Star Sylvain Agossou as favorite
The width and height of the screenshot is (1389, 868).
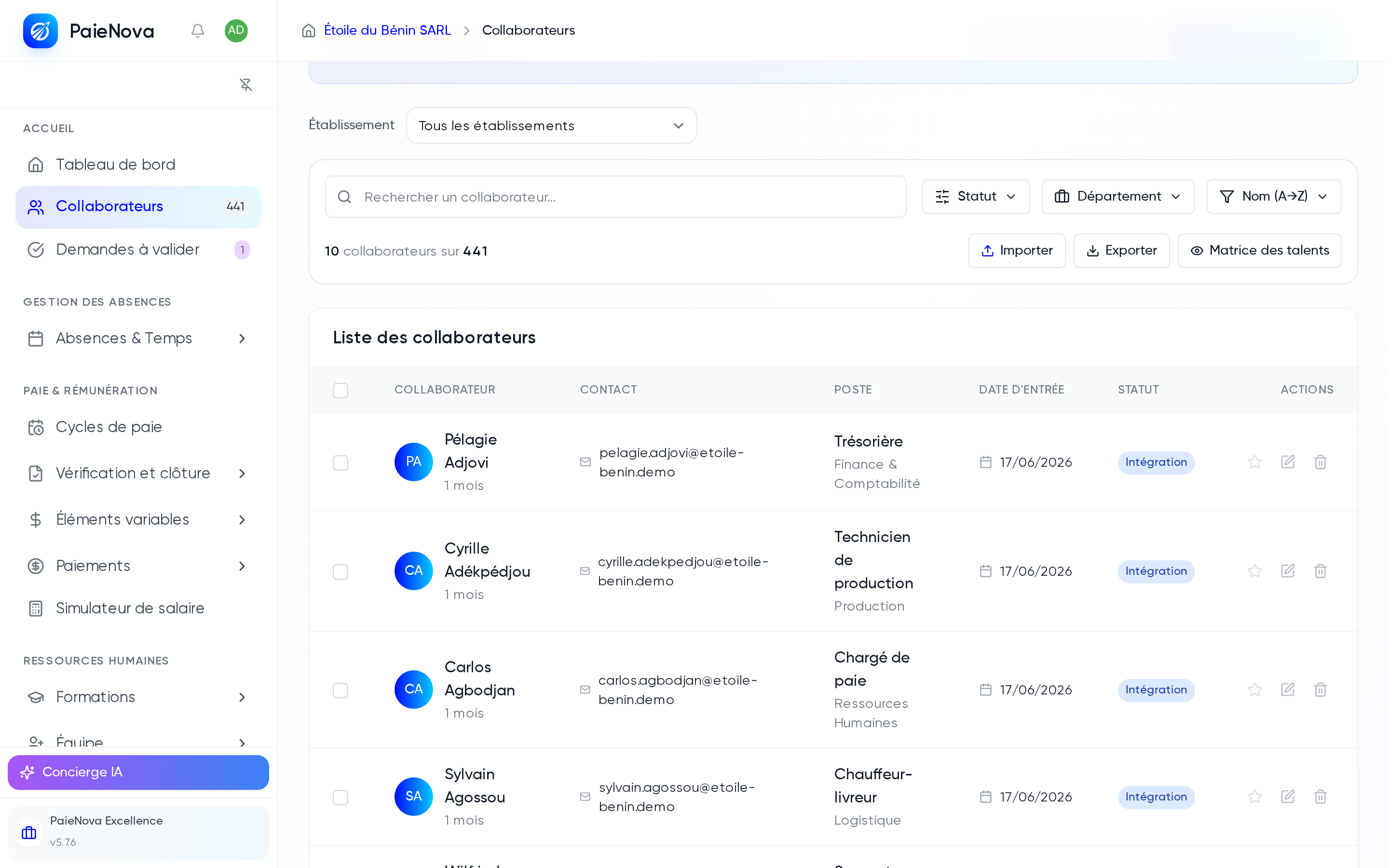[1255, 797]
